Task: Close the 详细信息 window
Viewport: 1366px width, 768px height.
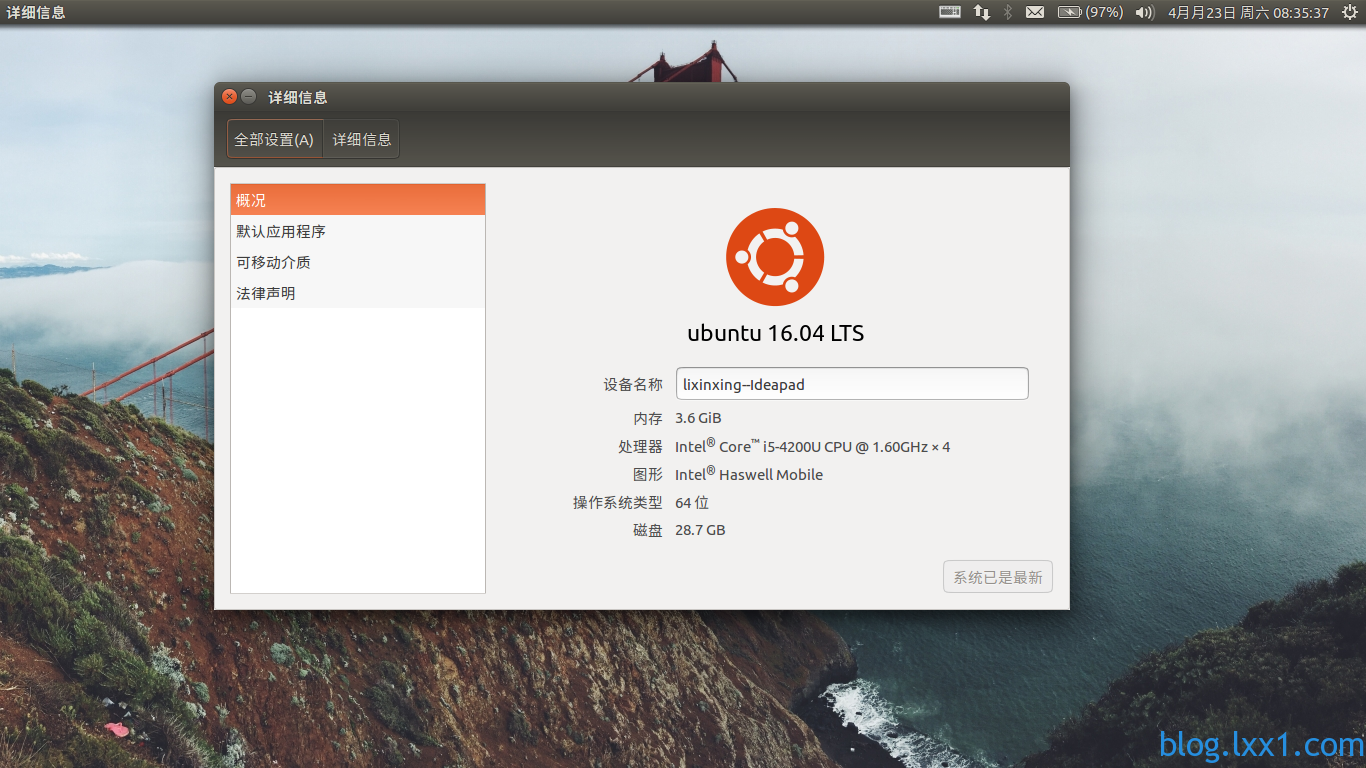Action: click(x=229, y=97)
